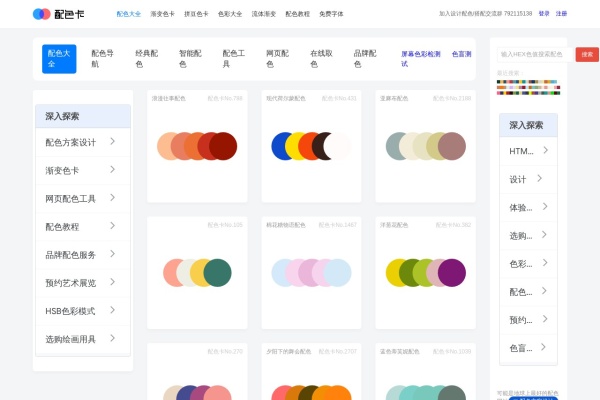Switch to the 经典配色 tab
The image size is (600, 400).
point(147,59)
